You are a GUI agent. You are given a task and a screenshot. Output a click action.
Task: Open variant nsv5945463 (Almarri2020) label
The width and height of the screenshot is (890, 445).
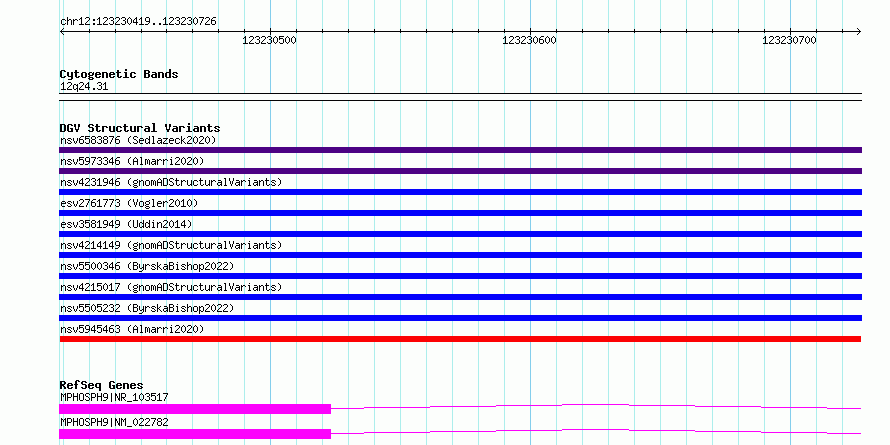[x=132, y=329]
